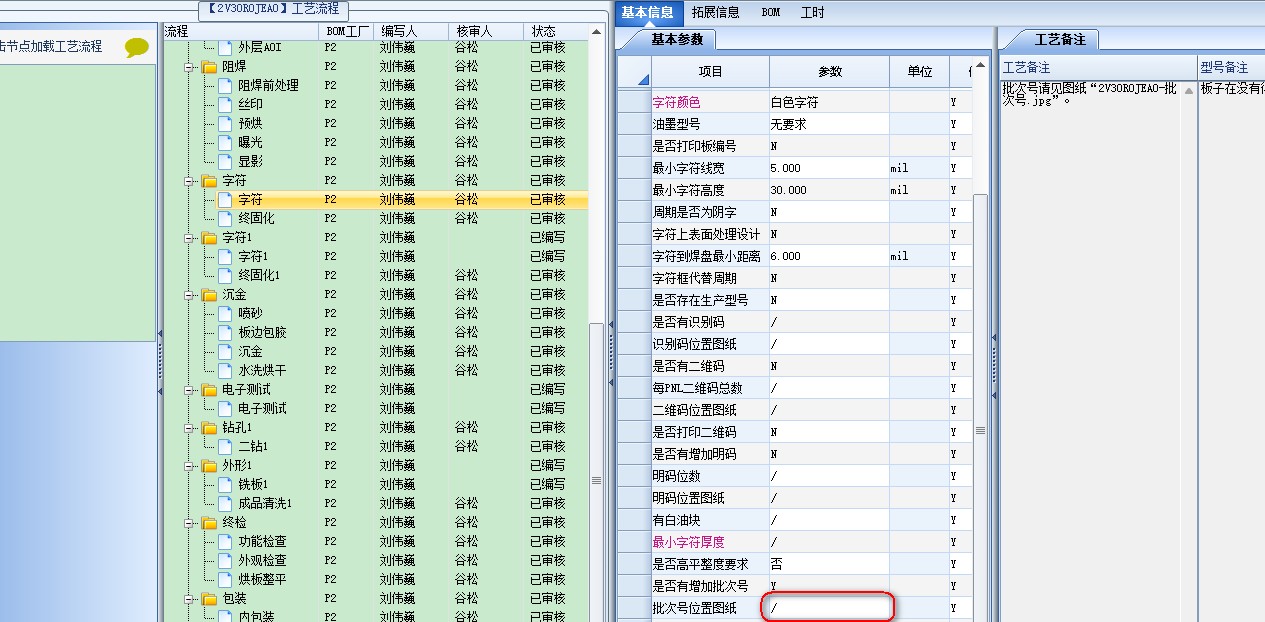Click the 状态 column header
Viewport: 1265px width, 622px height.
coord(555,32)
